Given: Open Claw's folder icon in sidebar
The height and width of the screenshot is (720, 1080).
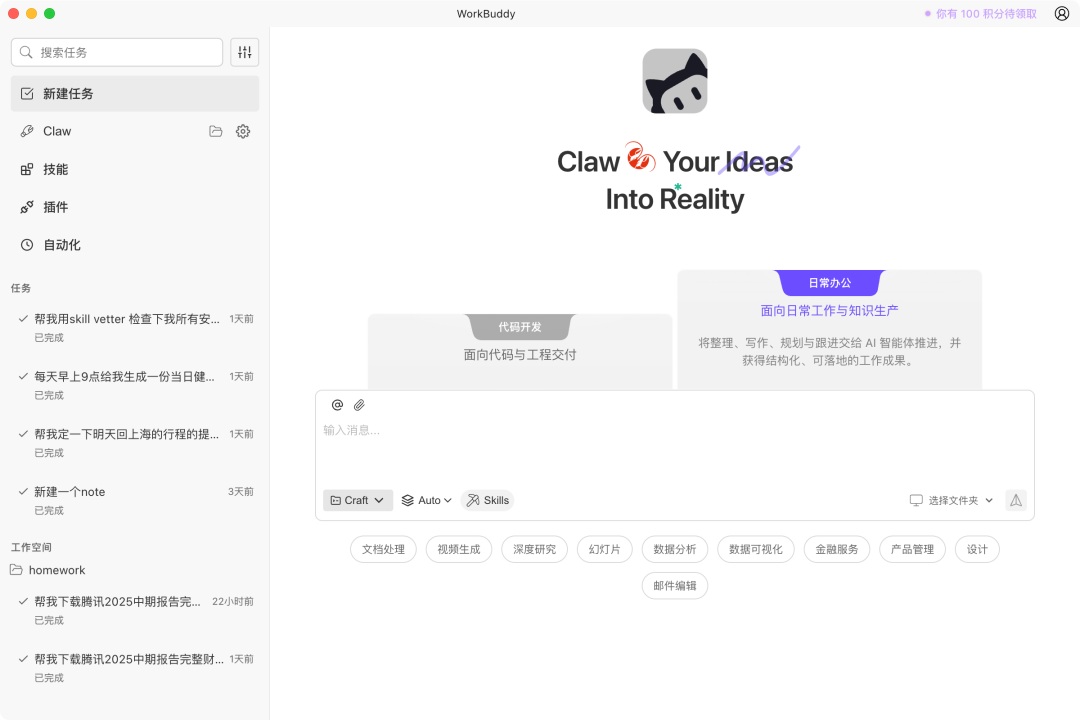Looking at the screenshot, I should (x=216, y=131).
